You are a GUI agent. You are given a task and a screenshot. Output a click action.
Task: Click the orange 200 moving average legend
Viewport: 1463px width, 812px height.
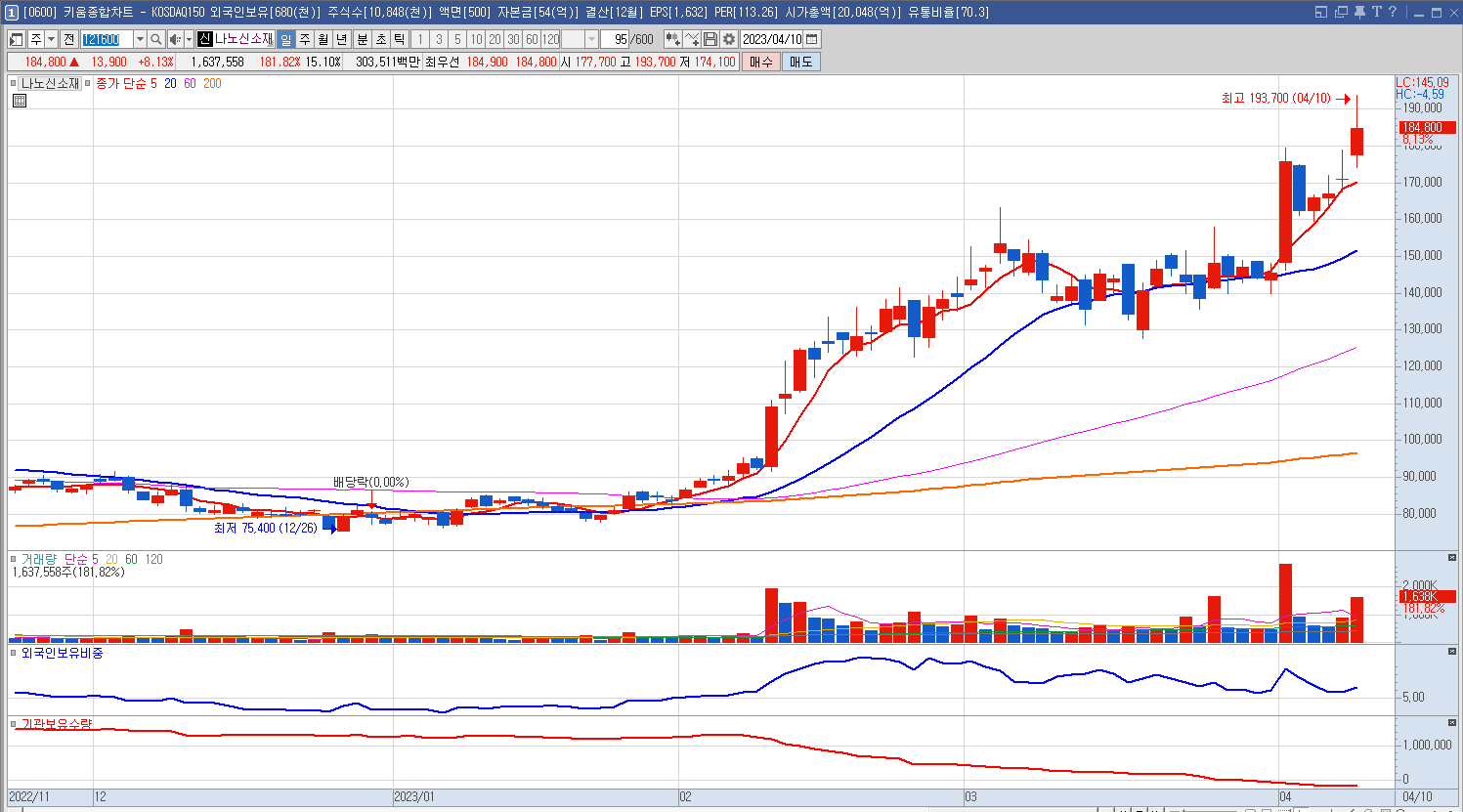pos(212,84)
